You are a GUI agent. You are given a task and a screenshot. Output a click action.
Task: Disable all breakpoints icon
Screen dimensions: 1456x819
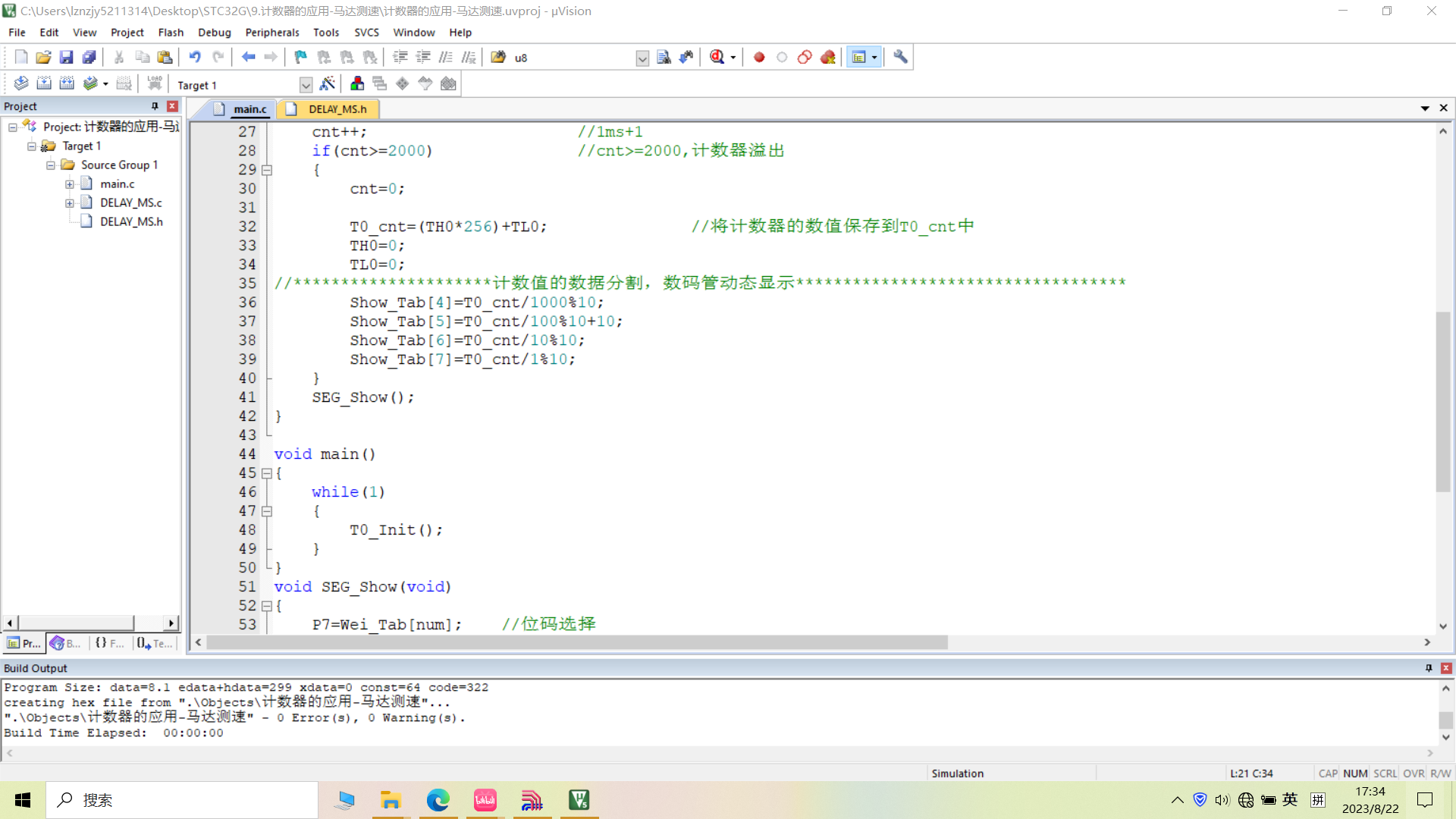point(805,57)
